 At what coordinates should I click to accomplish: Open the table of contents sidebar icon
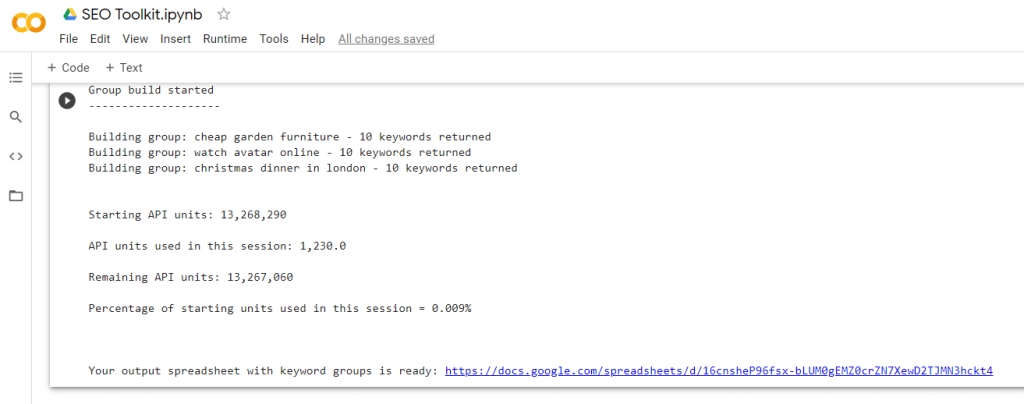tap(16, 78)
